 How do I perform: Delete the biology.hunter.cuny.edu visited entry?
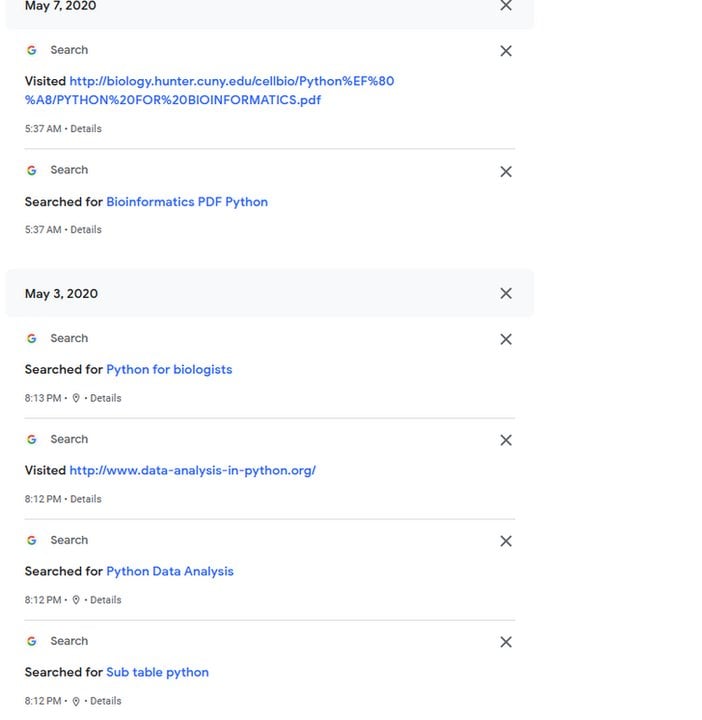click(x=506, y=51)
